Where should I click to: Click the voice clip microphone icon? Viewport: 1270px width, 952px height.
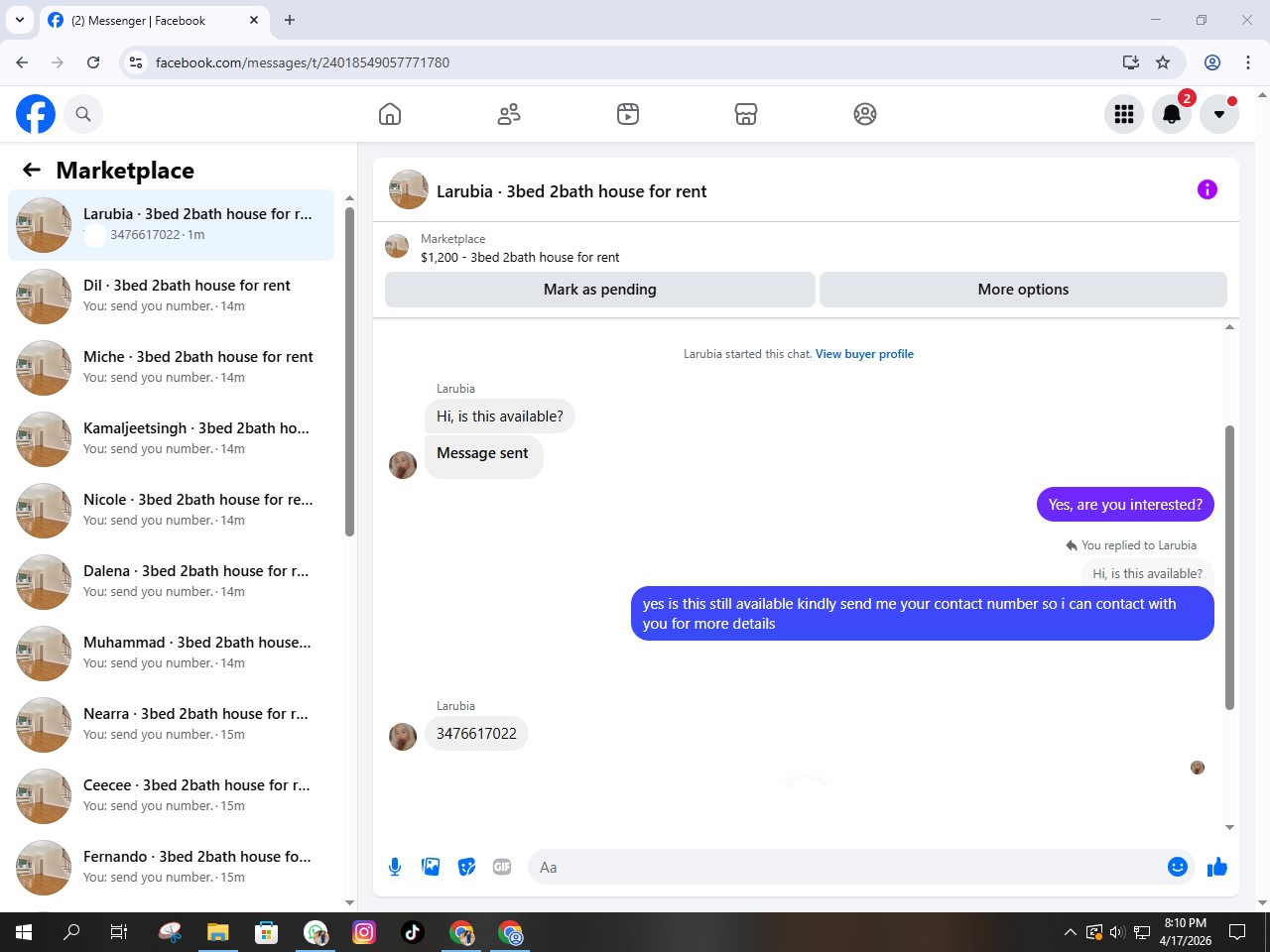pos(395,867)
